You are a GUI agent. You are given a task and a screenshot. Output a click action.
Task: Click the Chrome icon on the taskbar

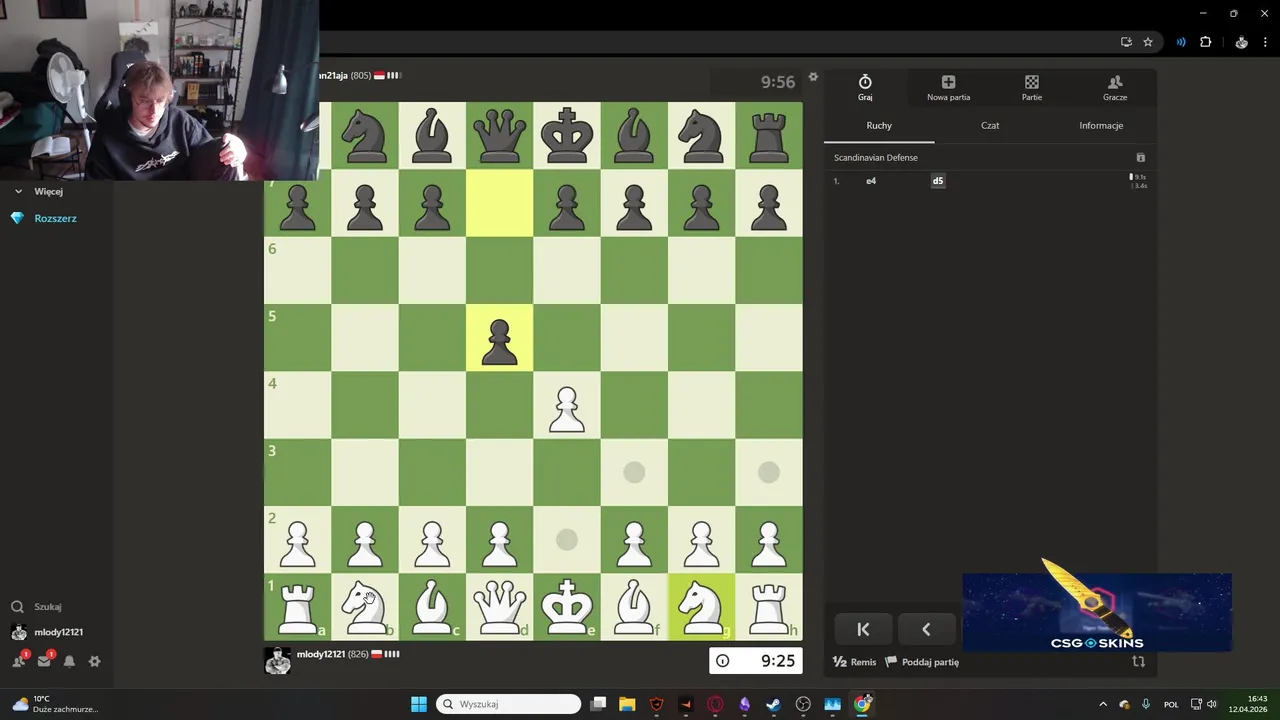pyautogui.click(x=862, y=704)
